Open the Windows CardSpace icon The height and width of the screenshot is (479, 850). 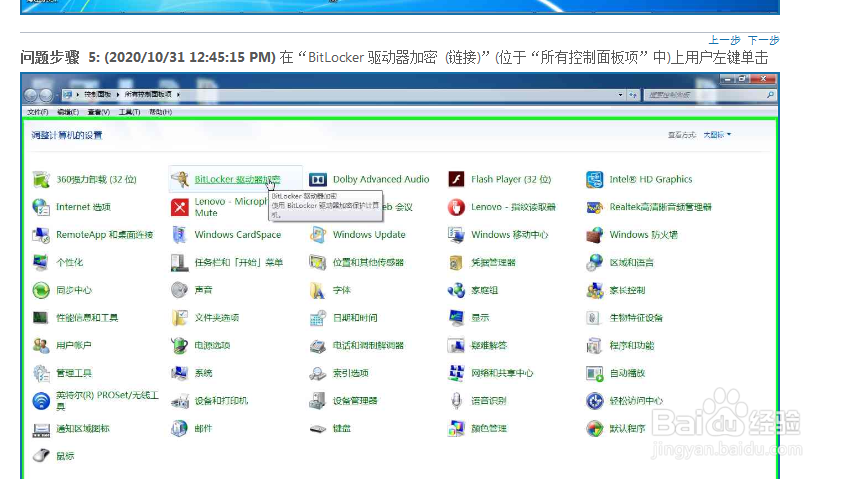(180, 235)
